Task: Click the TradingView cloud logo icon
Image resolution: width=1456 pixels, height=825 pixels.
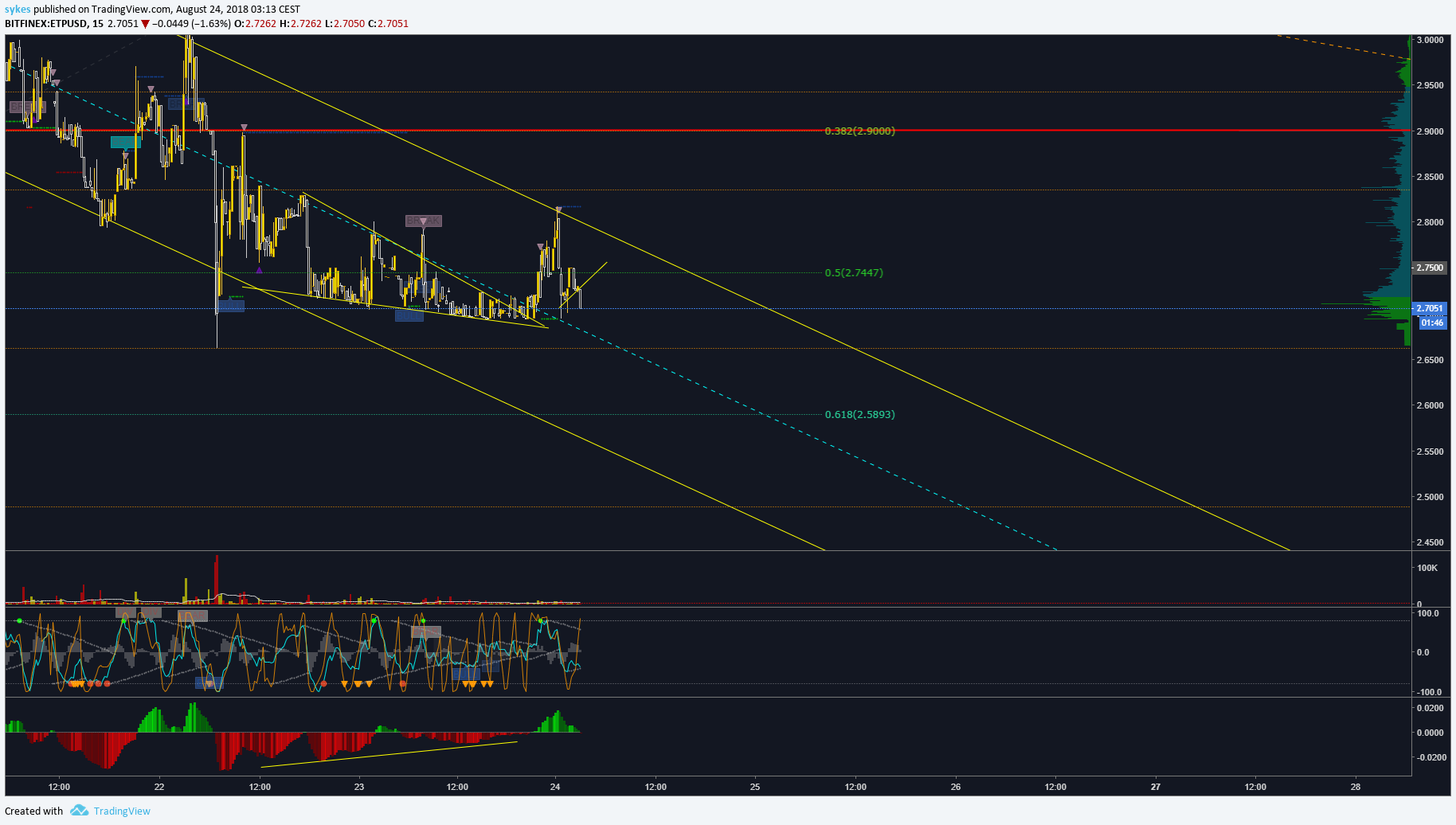Action: coord(79,811)
